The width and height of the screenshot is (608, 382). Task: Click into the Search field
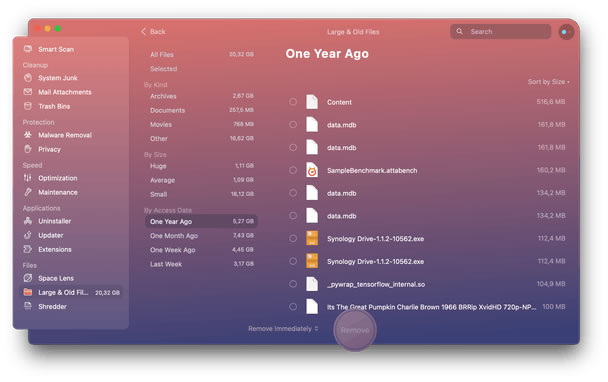pyautogui.click(x=500, y=31)
